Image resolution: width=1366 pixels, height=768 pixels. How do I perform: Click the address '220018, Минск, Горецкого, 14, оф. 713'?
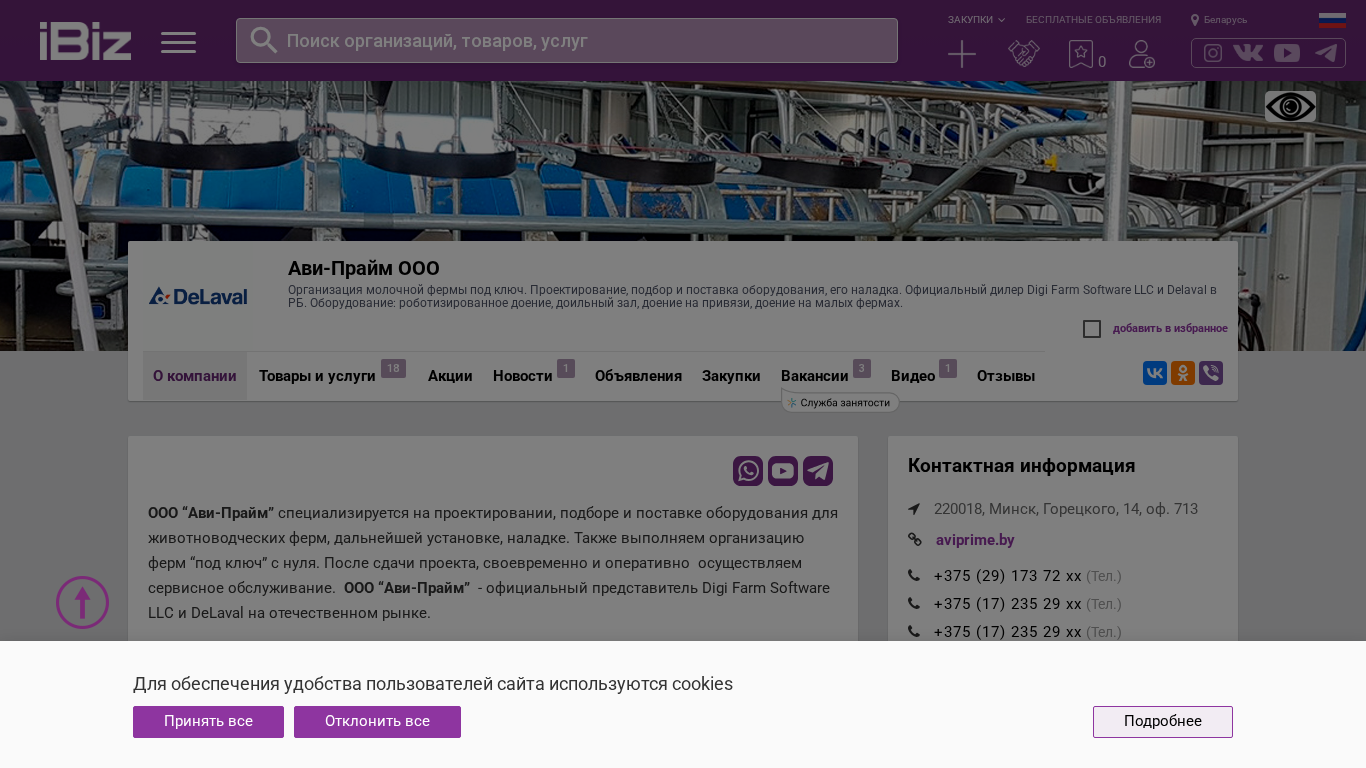point(1066,509)
